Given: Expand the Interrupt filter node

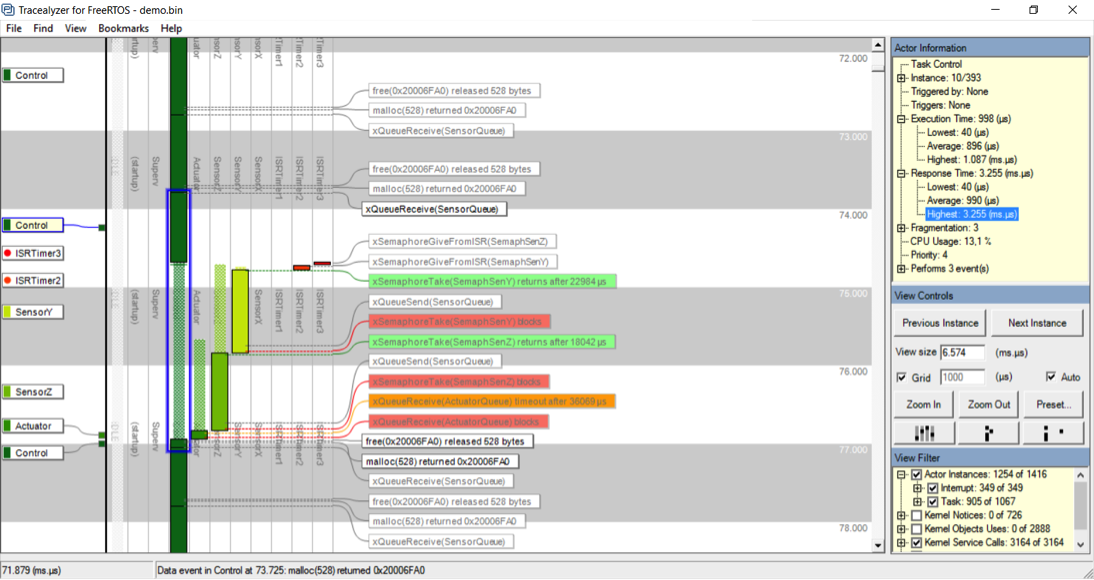Looking at the screenshot, I should (x=917, y=488).
